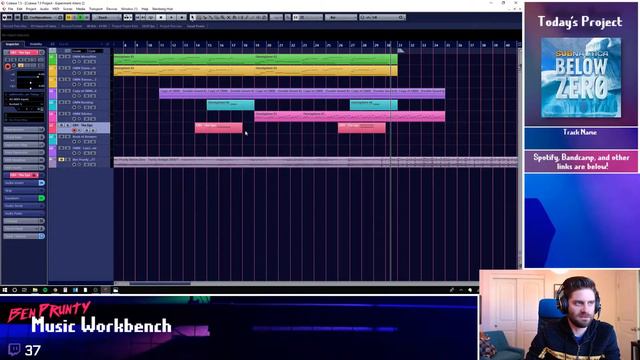Mute the green first track
Screen dimensions: 640x360
coord(61,56)
